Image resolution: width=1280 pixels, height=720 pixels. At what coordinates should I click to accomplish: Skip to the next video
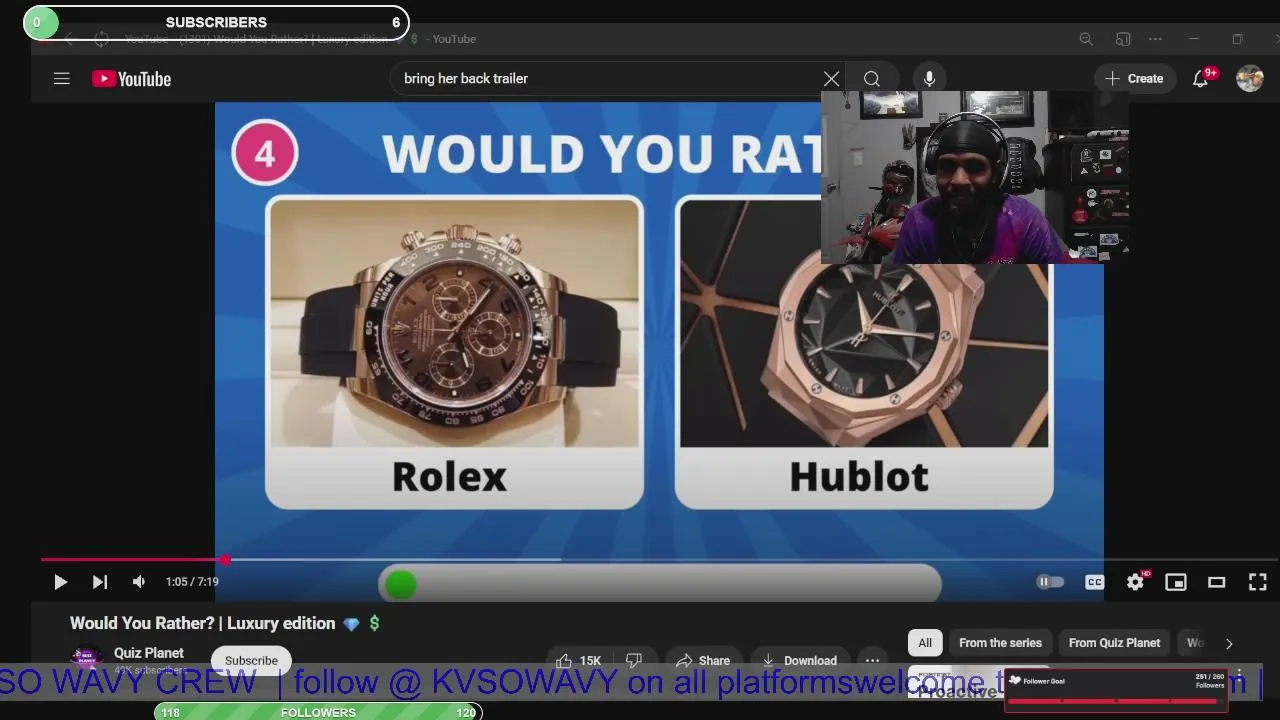click(100, 582)
